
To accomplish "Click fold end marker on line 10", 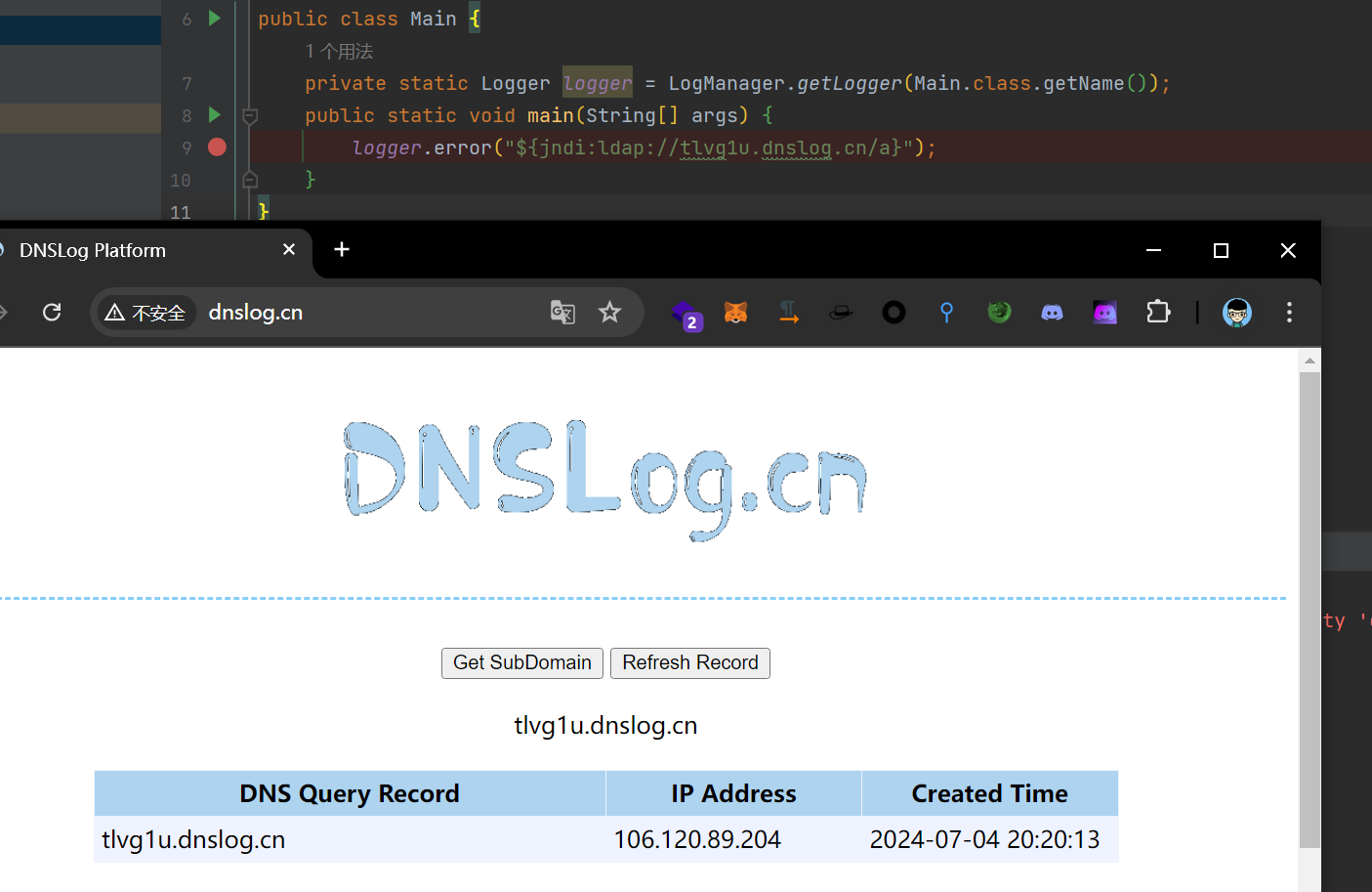I will (x=250, y=180).
